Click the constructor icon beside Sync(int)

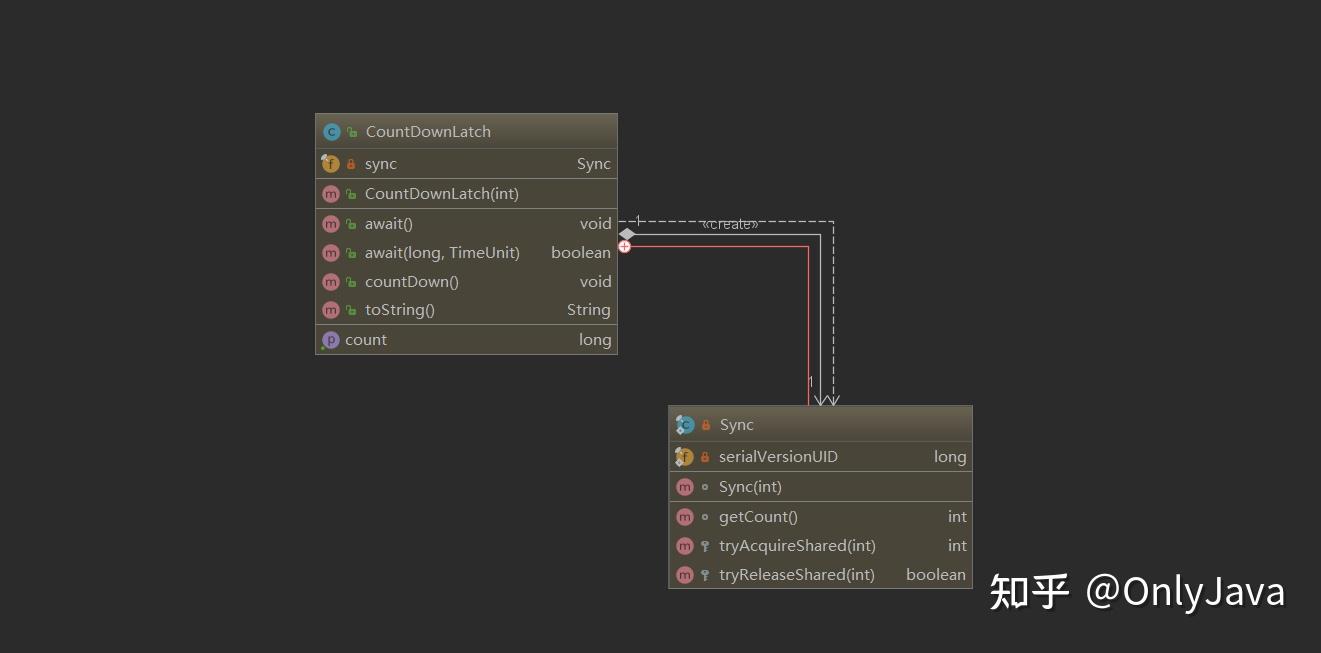(685, 487)
